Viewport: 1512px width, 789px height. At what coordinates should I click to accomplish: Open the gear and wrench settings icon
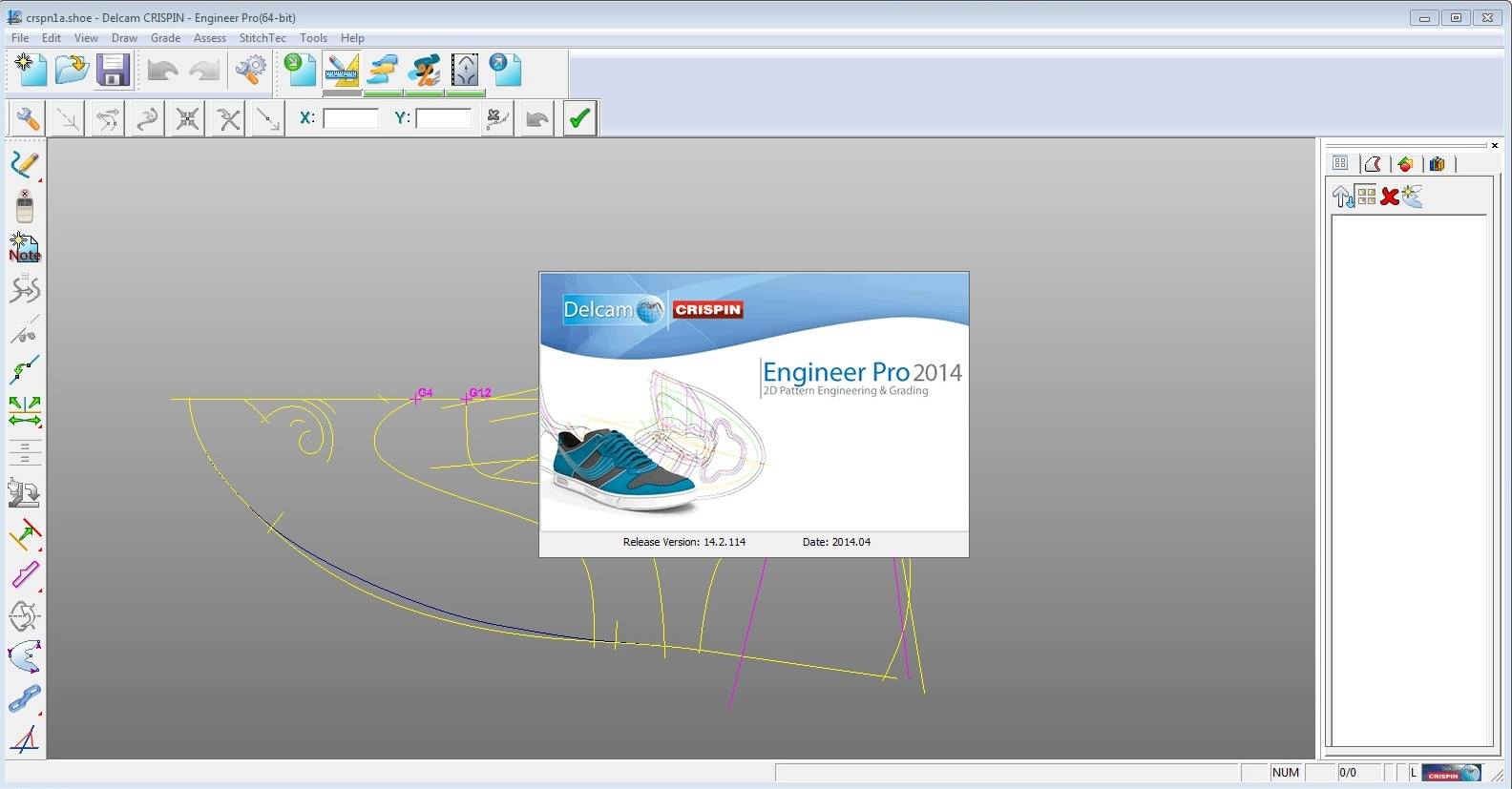pos(251,71)
